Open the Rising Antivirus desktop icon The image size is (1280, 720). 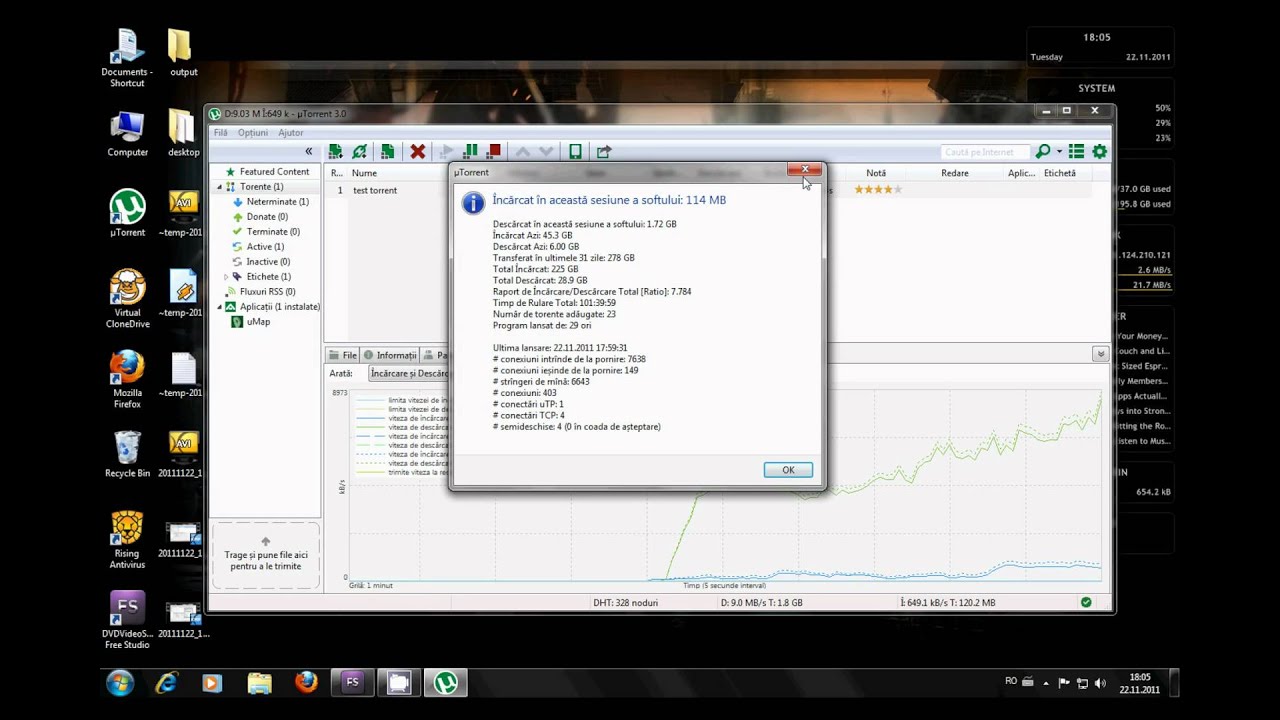pos(127,540)
